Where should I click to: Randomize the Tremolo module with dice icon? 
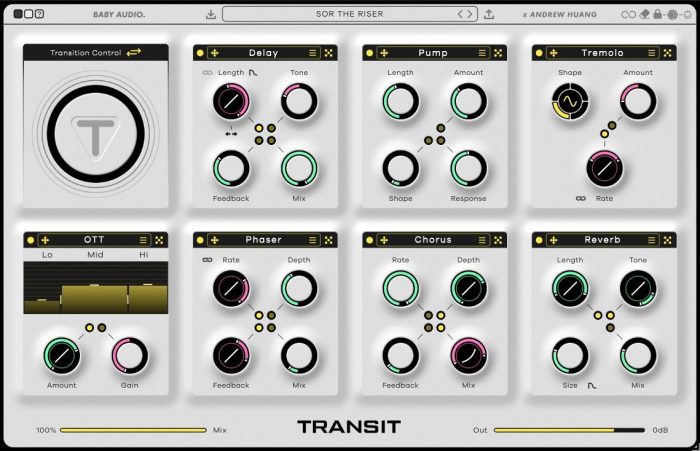pos(668,53)
